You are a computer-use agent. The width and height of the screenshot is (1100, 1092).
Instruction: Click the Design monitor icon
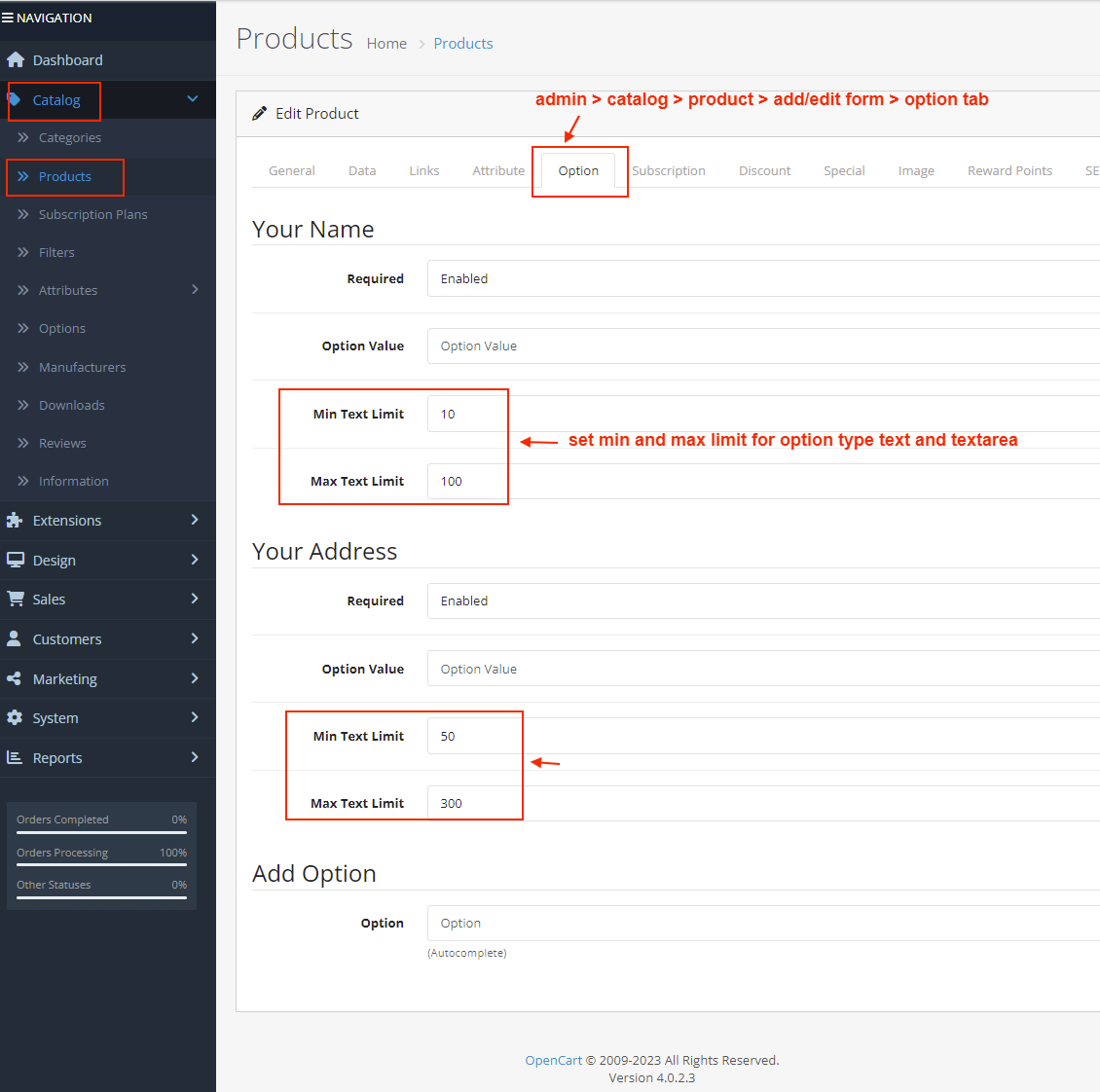[15, 561]
